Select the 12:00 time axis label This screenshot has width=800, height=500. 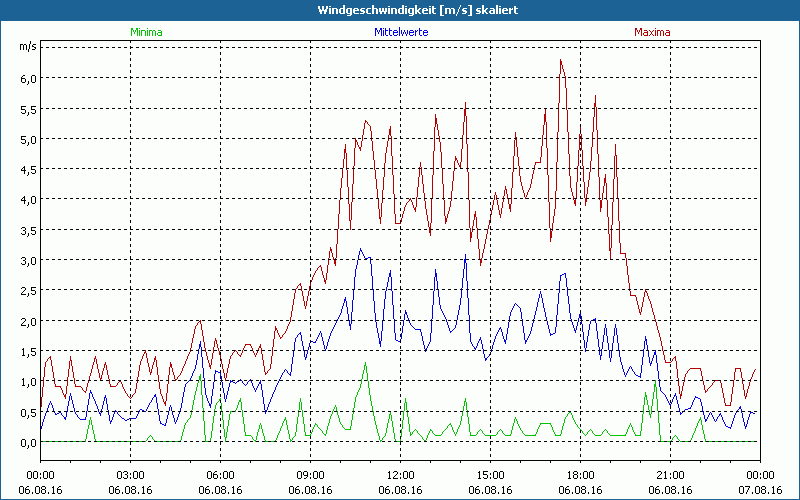pyautogui.click(x=400, y=475)
